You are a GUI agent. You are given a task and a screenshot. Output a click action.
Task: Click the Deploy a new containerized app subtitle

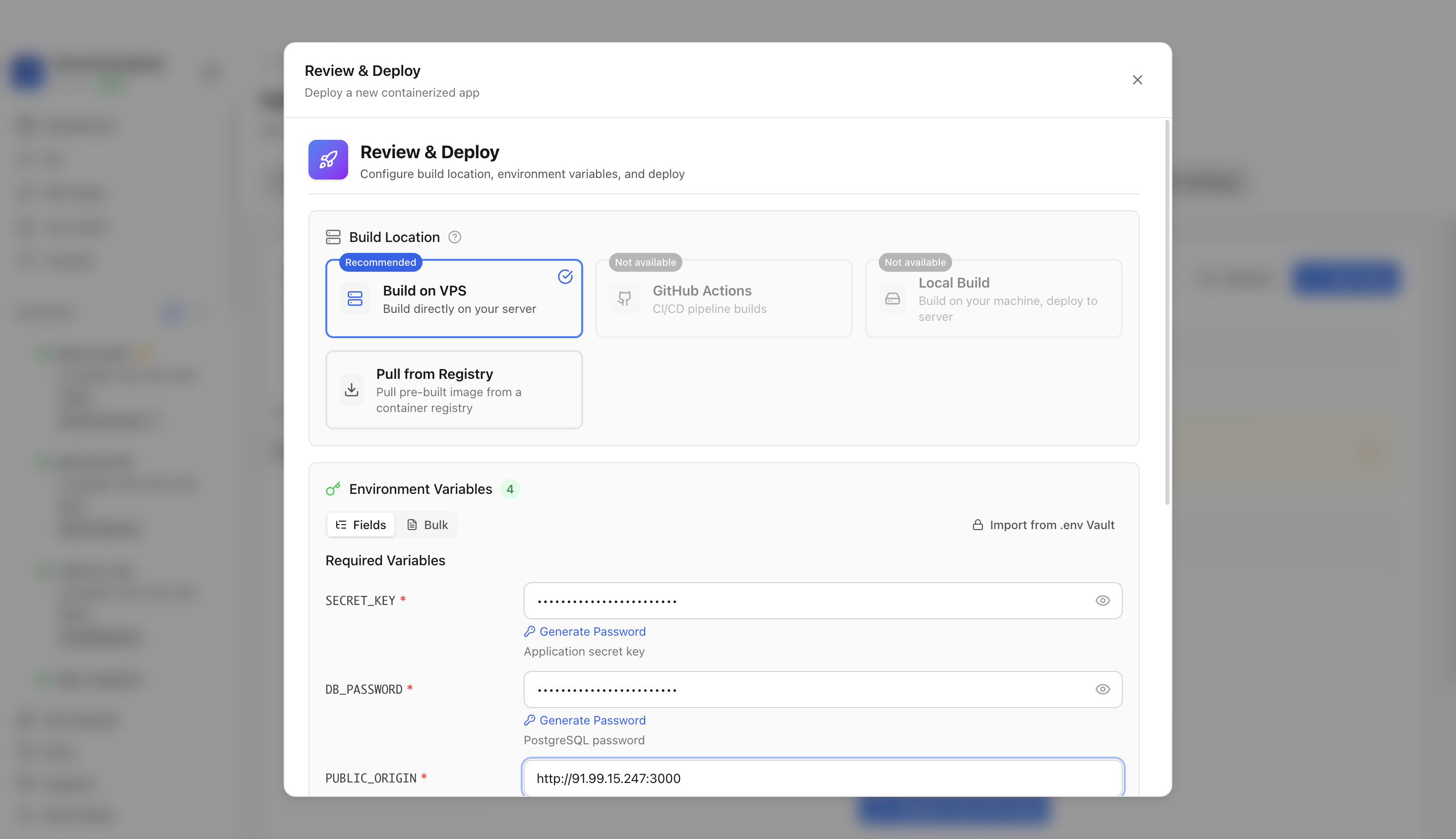coord(392,93)
